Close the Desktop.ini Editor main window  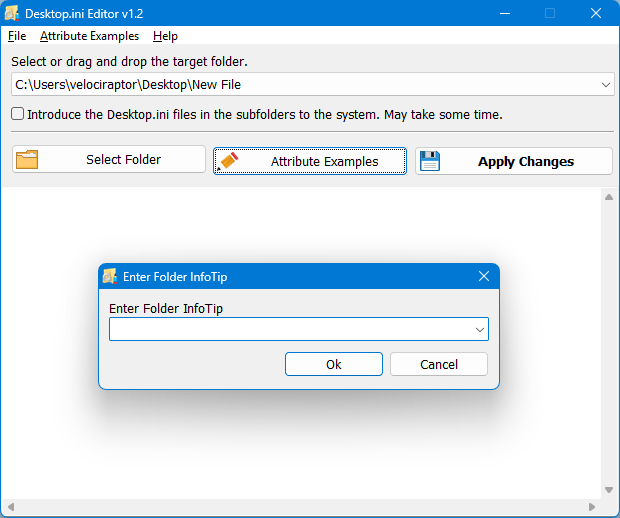click(x=596, y=14)
